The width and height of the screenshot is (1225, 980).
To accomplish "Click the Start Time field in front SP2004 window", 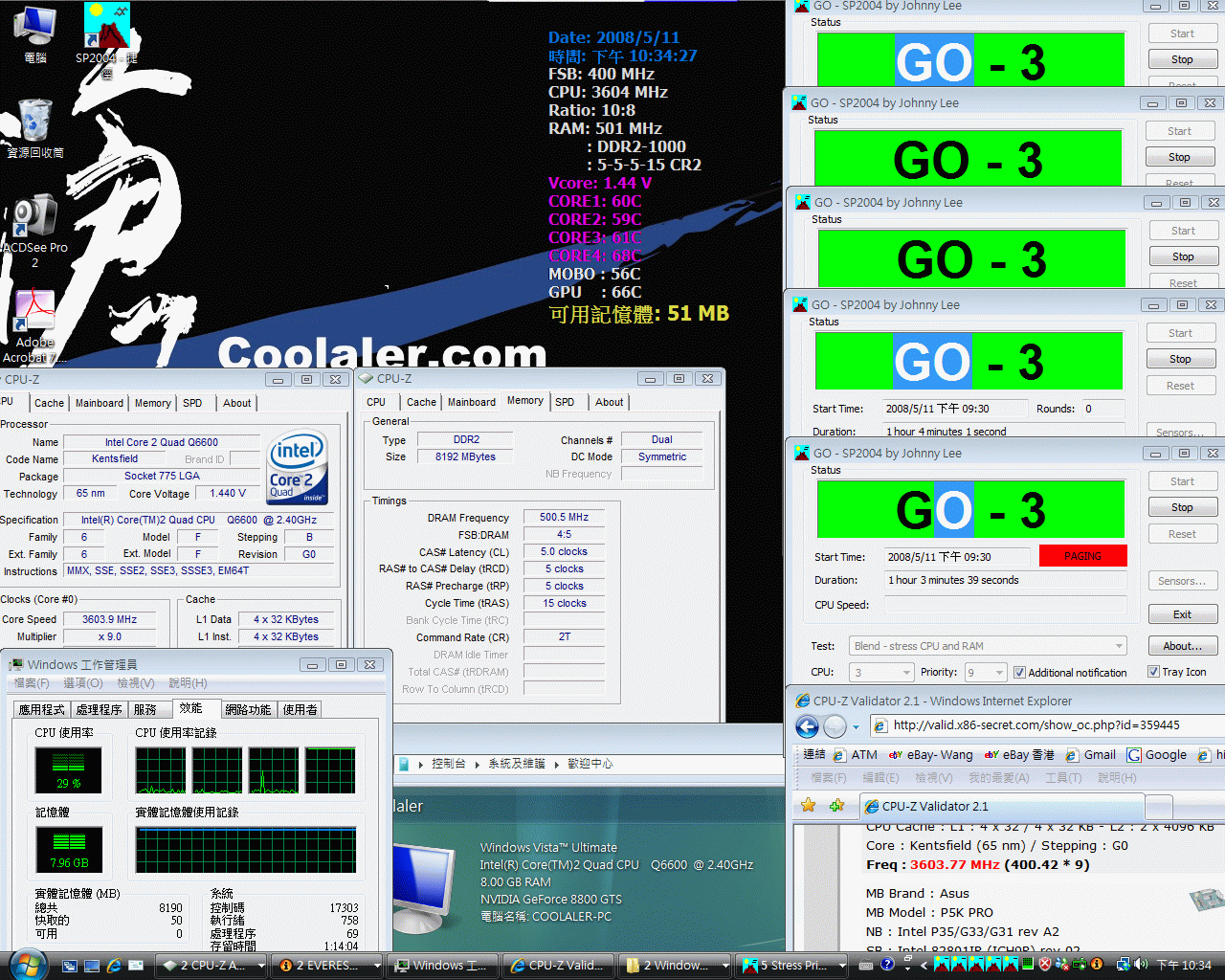I will 958,557.
